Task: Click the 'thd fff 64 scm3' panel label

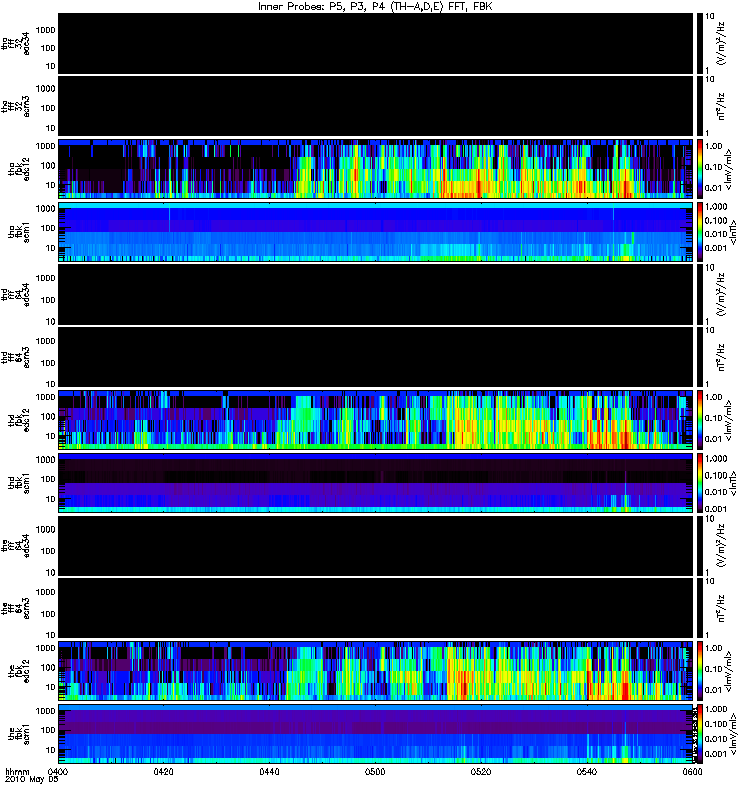Action: [x=16, y=357]
